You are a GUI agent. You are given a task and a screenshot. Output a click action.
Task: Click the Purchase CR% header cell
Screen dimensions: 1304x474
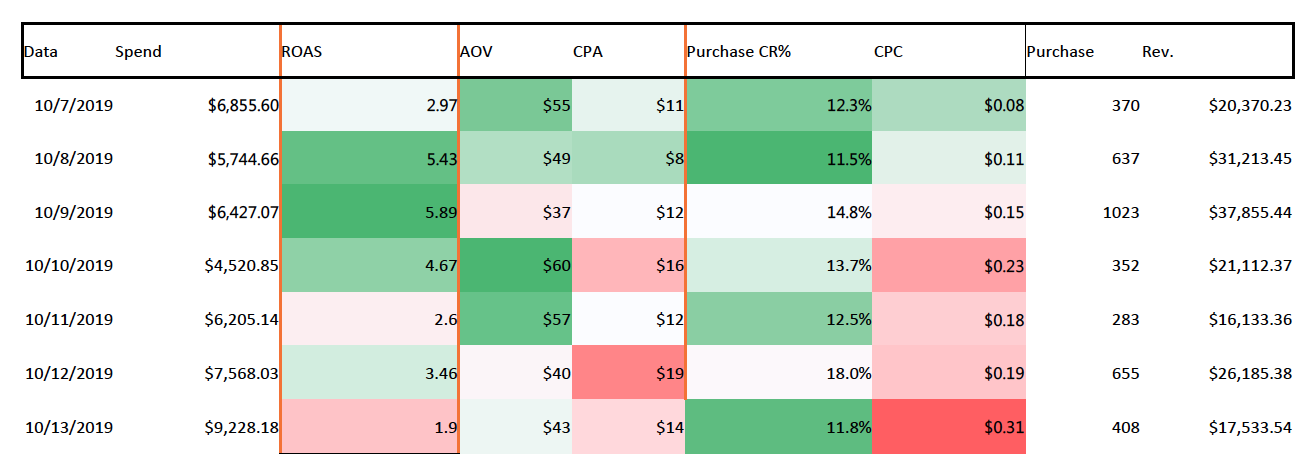[x=739, y=52]
